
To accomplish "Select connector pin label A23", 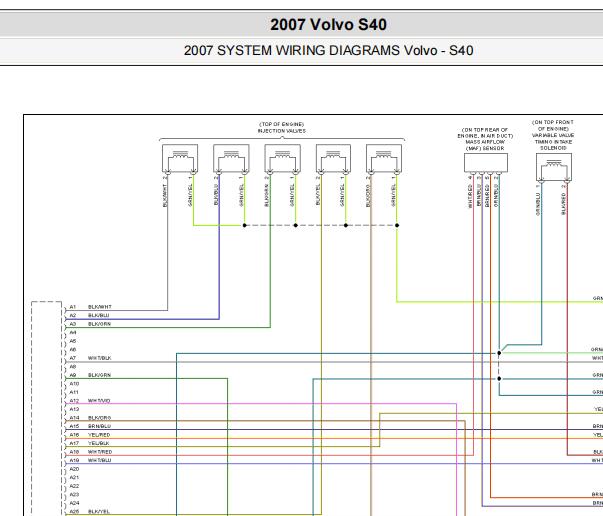I will [74, 494].
